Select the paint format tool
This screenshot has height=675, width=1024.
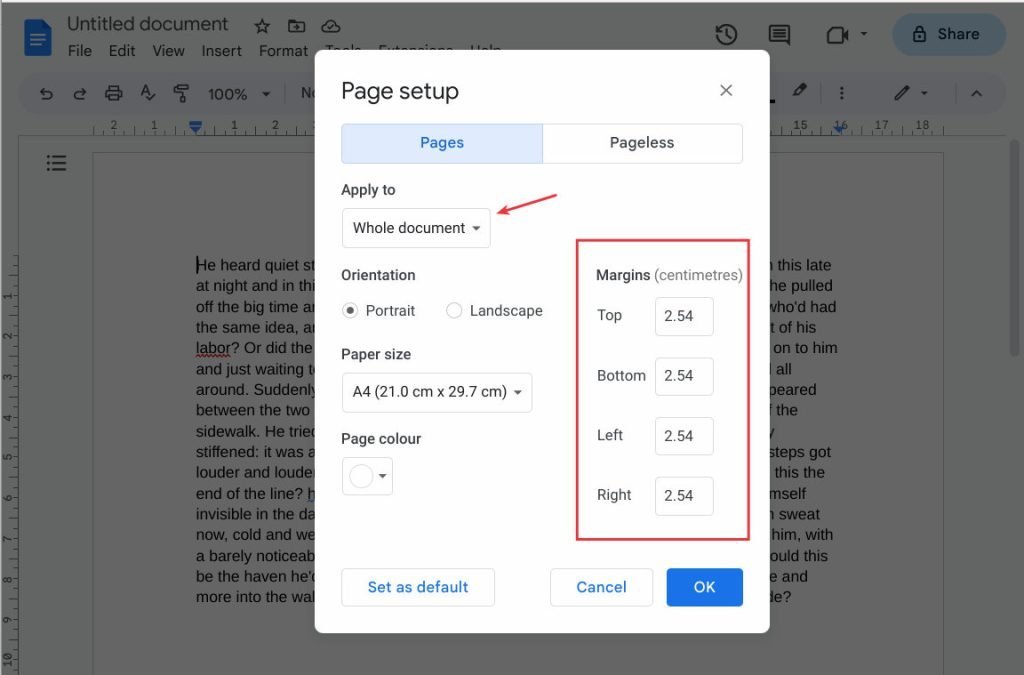pyautogui.click(x=181, y=93)
